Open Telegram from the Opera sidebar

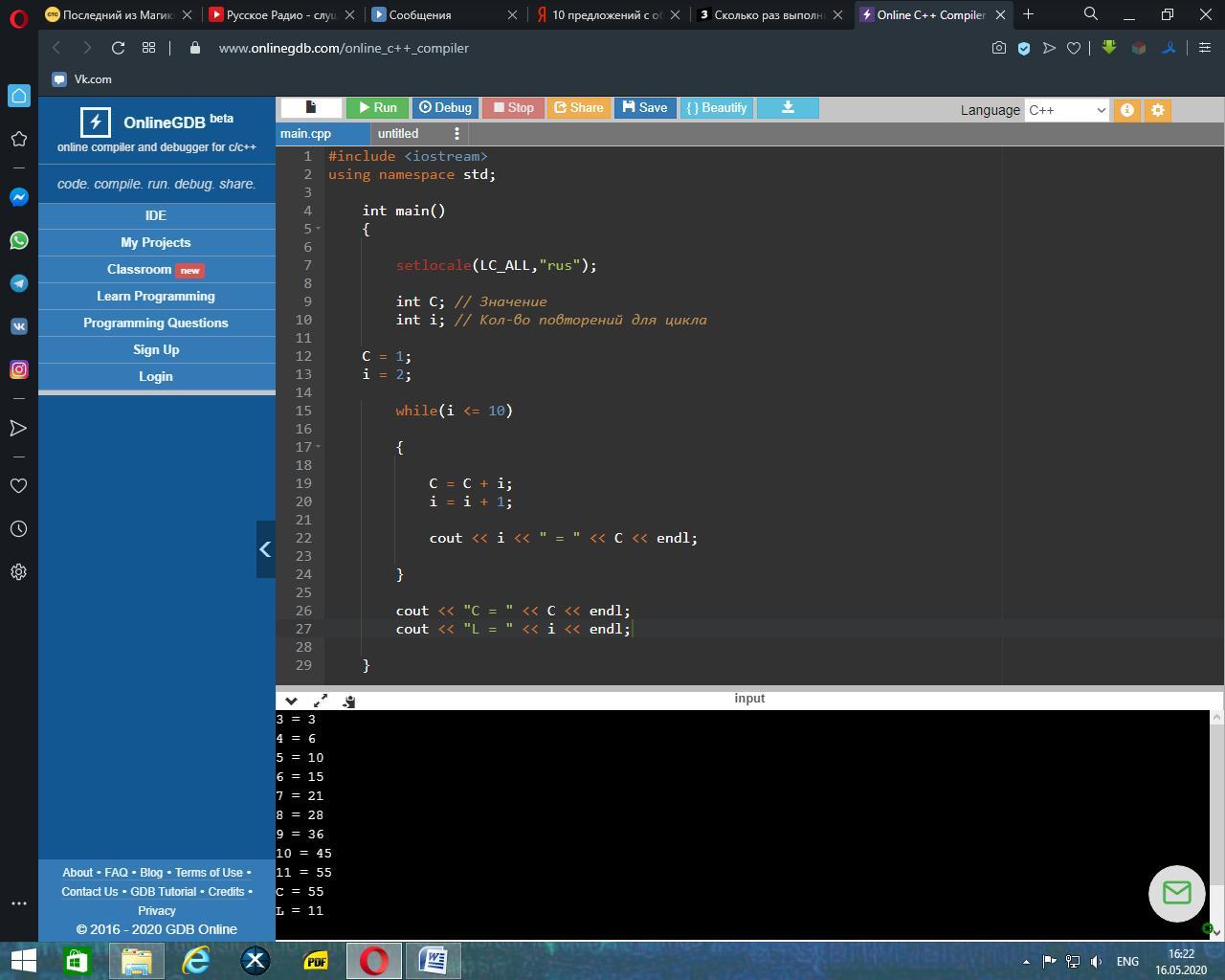18,283
